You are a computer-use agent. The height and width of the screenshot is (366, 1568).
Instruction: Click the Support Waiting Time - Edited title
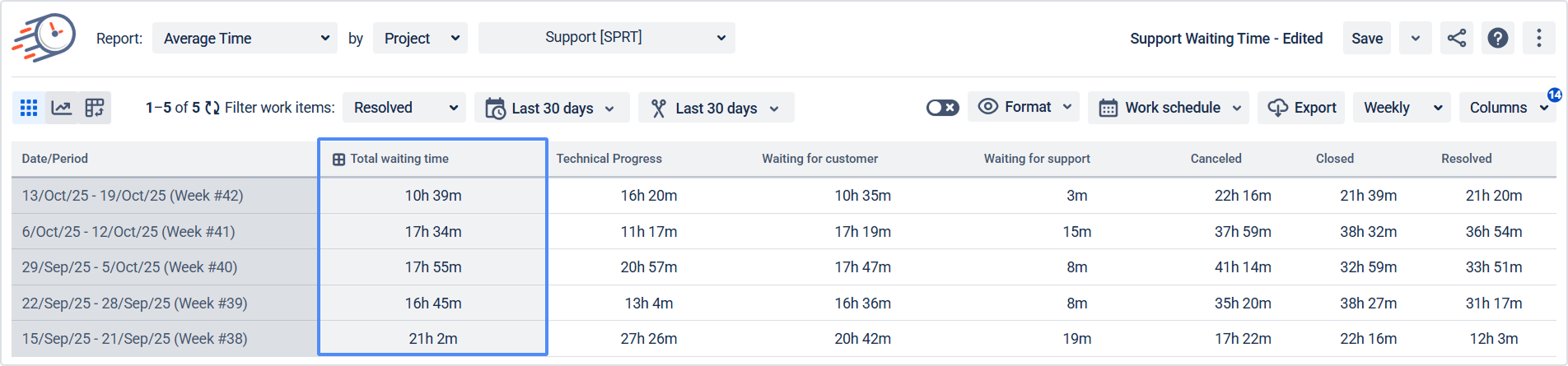coord(1226,39)
